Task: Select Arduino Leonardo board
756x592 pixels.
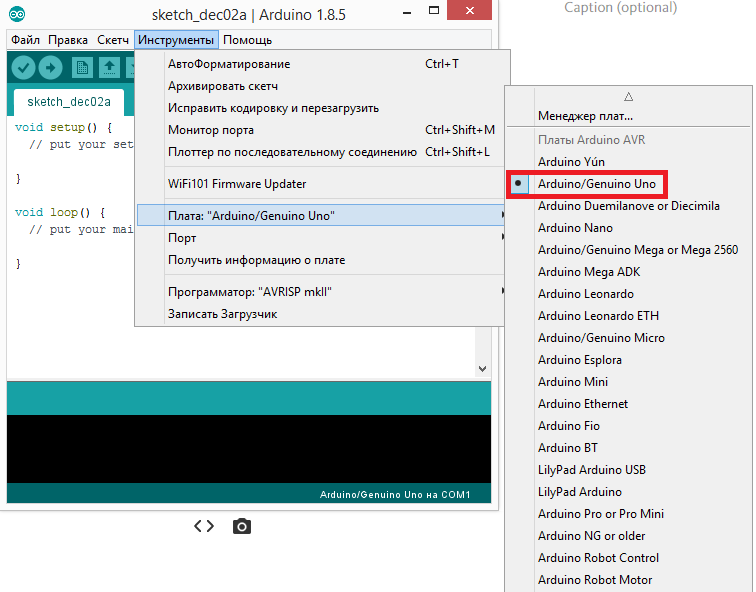Action: [x=629, y=294]
